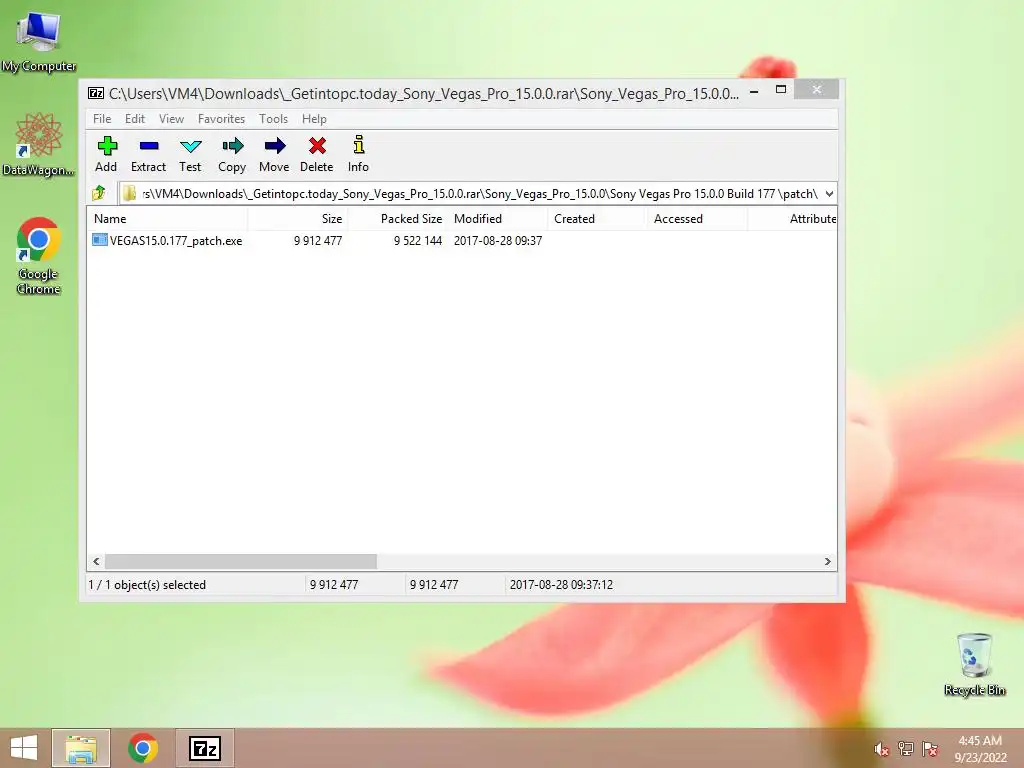
Task: Click the scrollbar left arrow
Action: [96, 562]
